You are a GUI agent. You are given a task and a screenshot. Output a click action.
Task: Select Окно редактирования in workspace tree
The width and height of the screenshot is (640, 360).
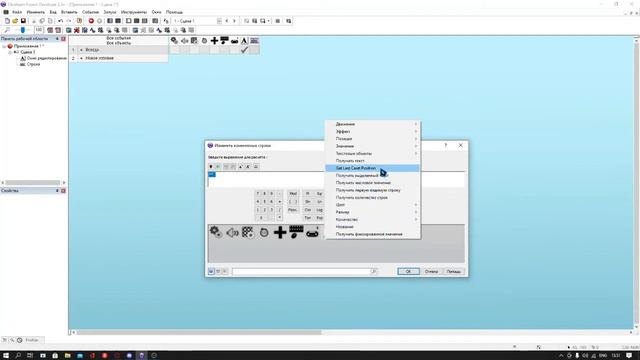click(x=46, y=58)
